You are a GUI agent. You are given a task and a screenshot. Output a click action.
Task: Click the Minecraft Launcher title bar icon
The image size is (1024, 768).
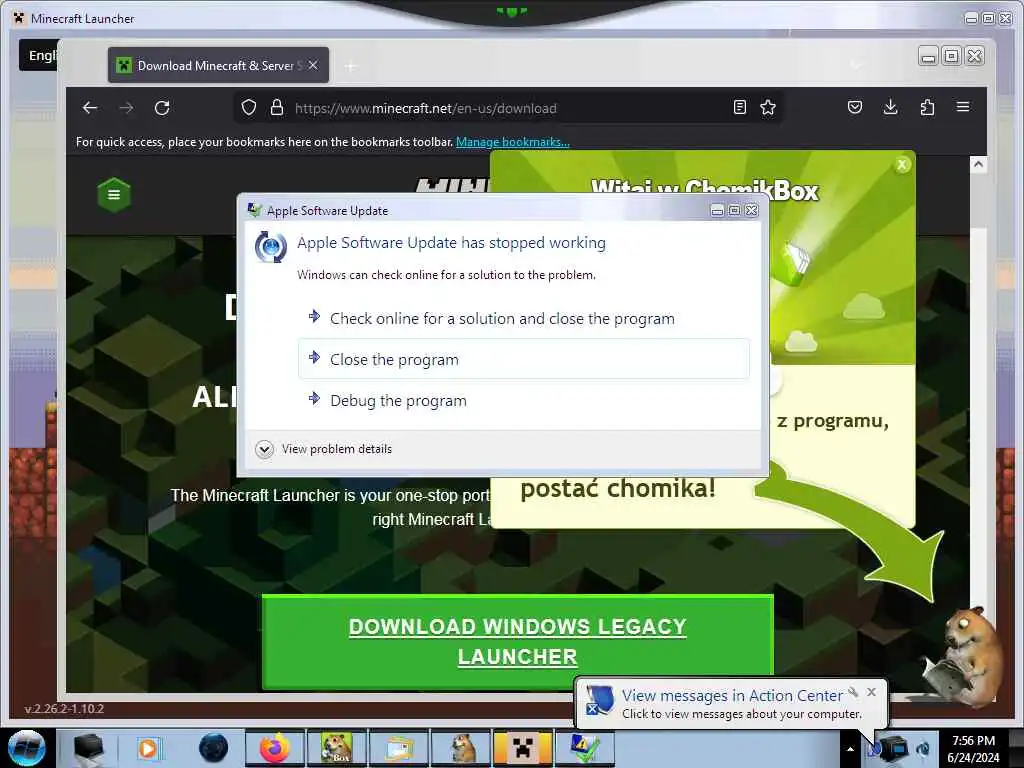coord(18,18)
